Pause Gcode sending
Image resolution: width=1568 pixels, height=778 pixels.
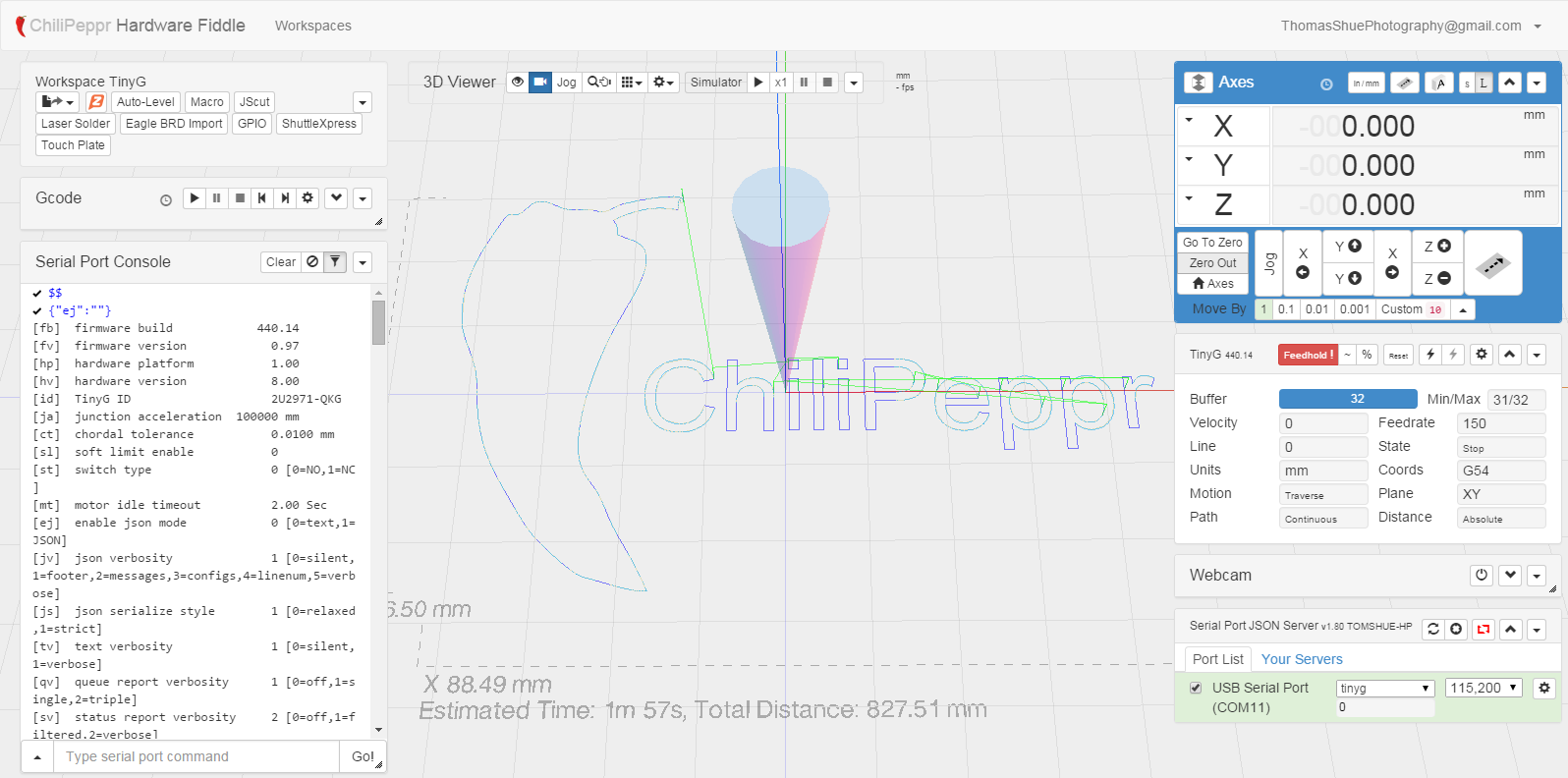[x=217, y=198]
